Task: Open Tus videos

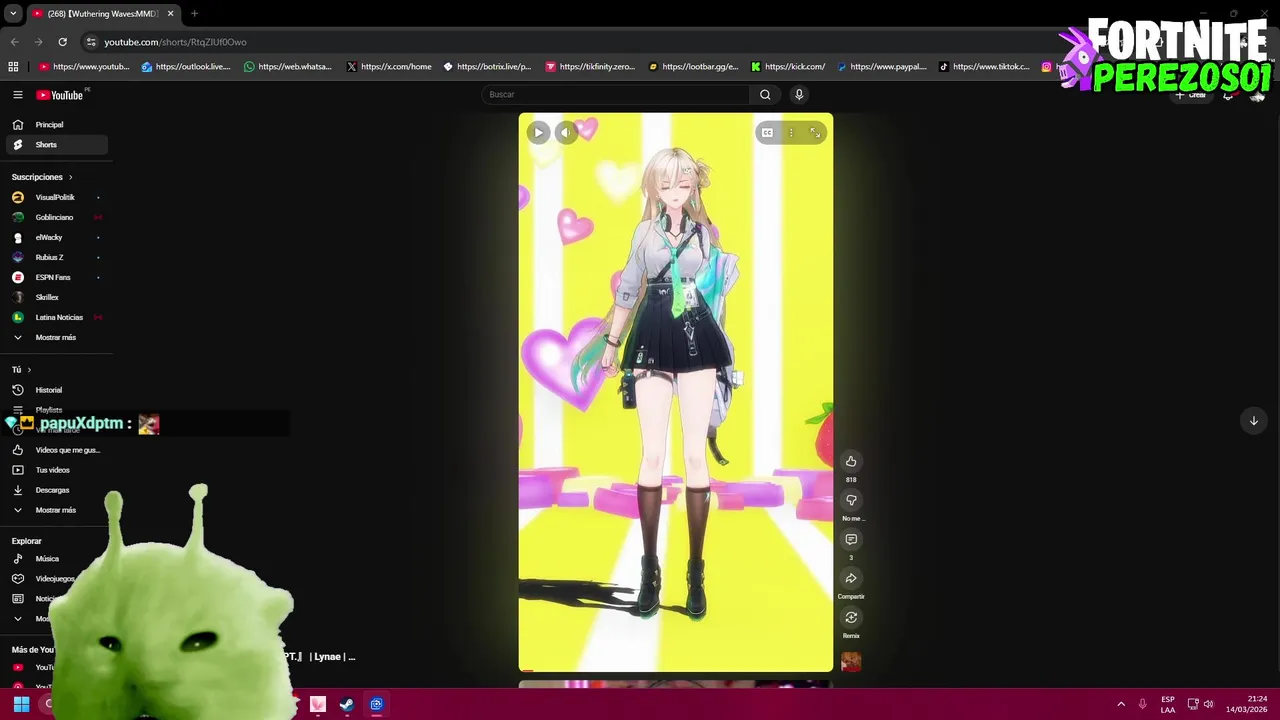Action: pos(57,470)
